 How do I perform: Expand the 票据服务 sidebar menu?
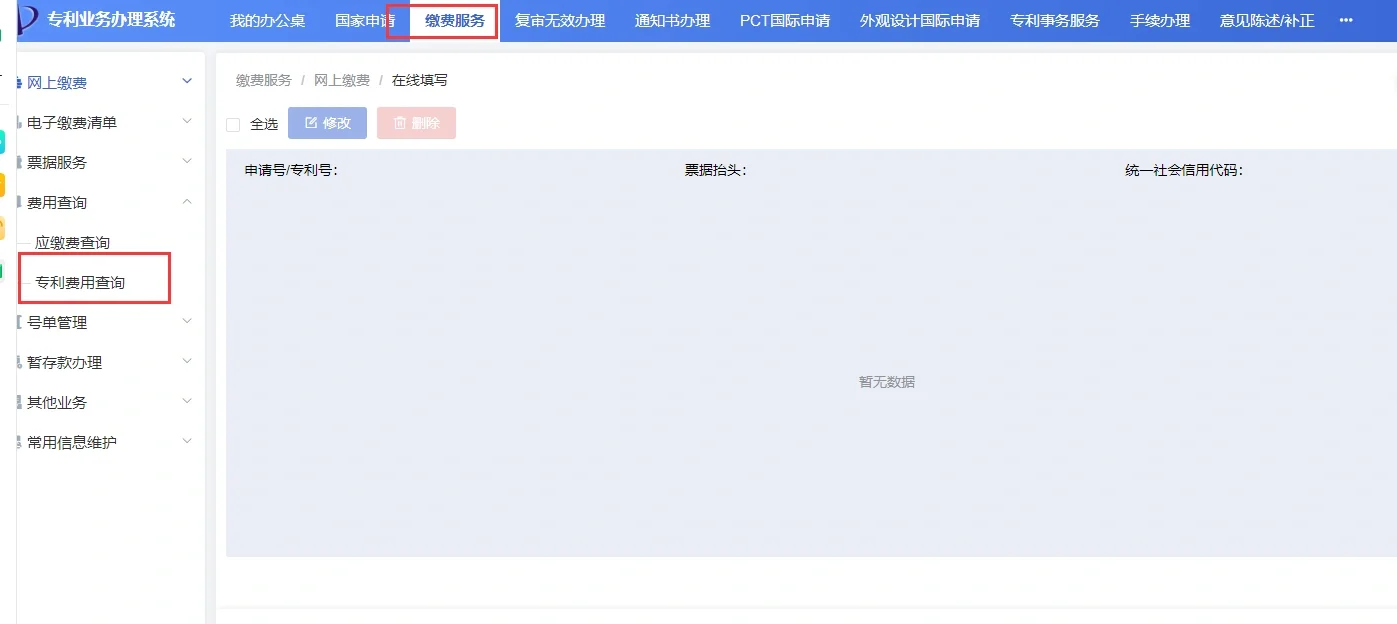[187, 162]
